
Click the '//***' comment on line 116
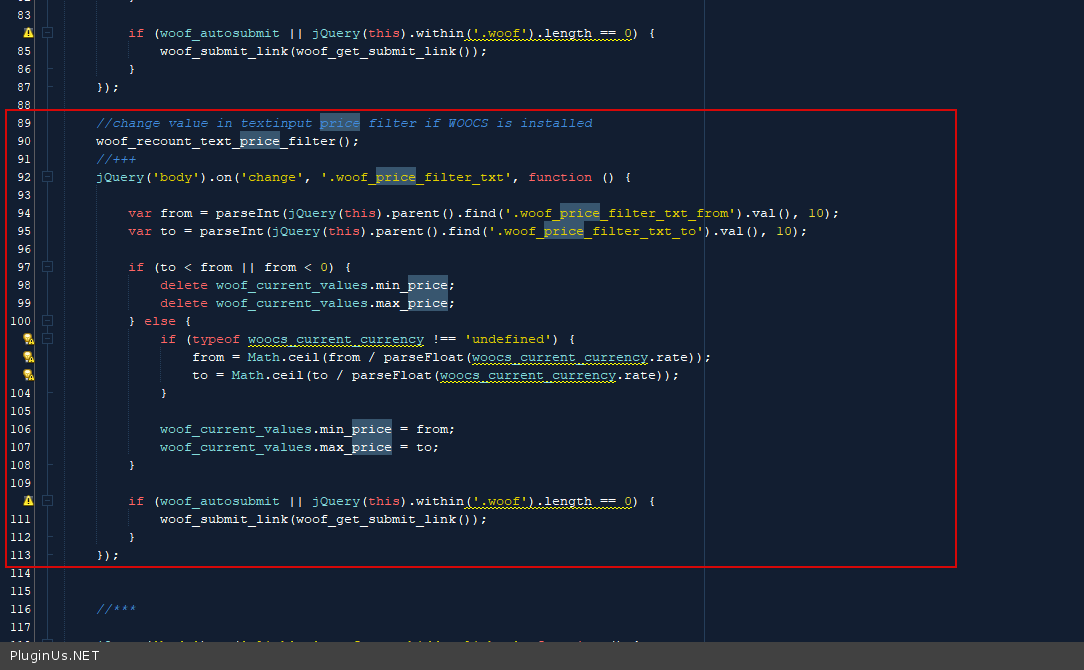click(x=116, y=609)
